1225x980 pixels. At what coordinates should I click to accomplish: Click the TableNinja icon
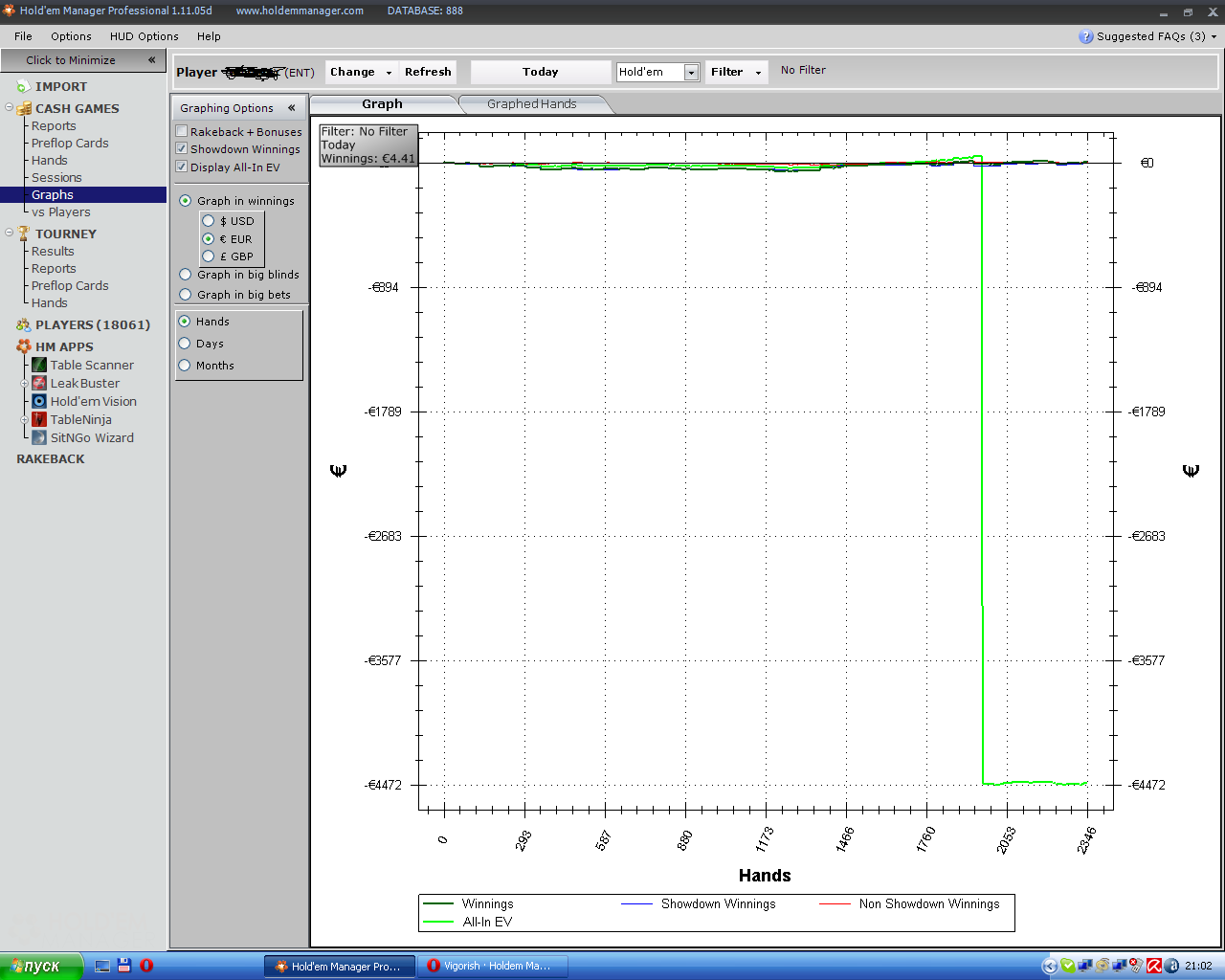[x=39, y=419]
